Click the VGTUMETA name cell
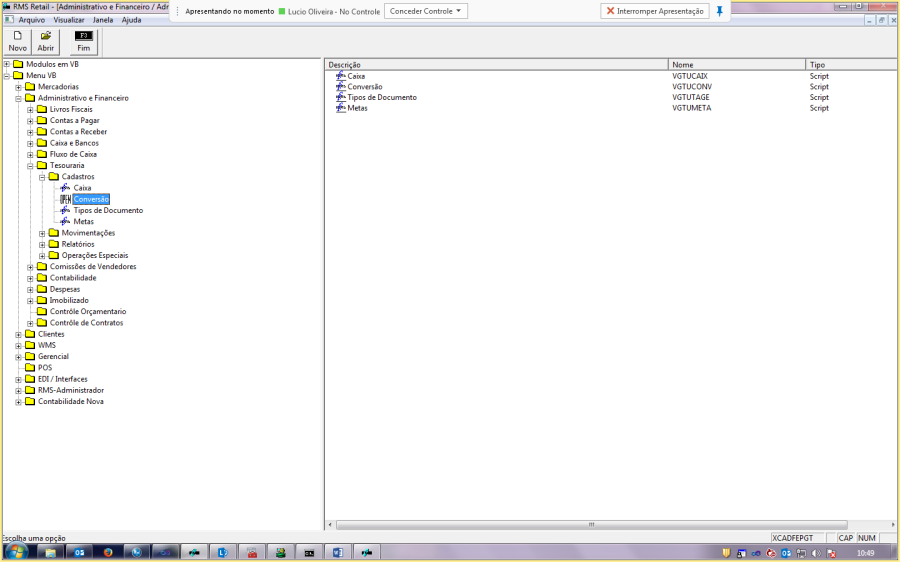Image resolution: width=900 pixels, height=562 pixels. point(692,108)
